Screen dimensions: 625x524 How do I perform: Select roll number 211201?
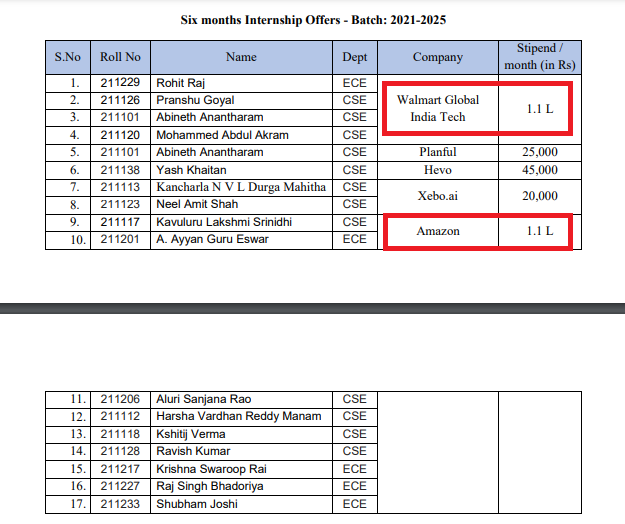point(120,239)
